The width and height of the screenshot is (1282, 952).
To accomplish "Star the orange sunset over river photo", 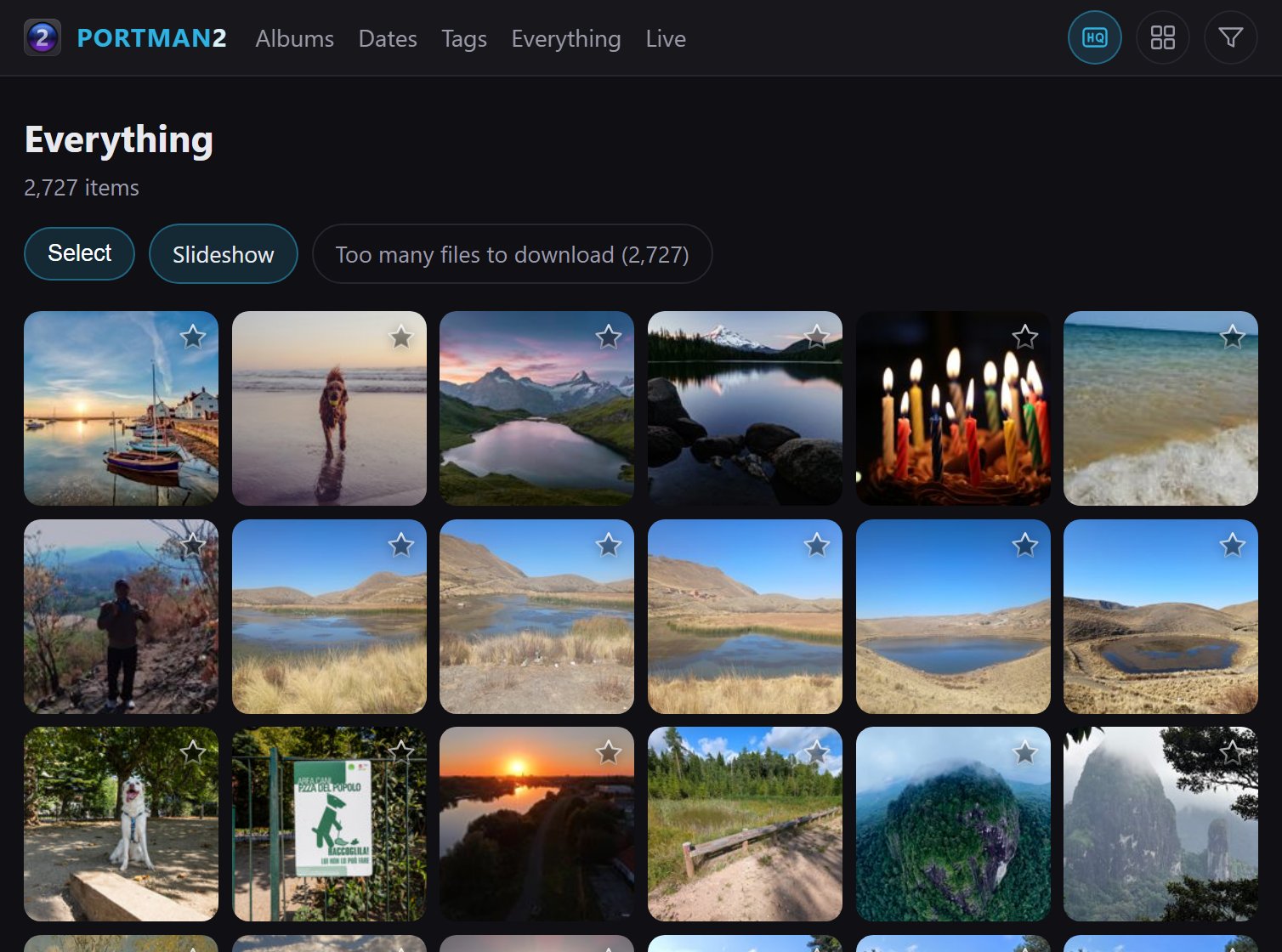I will pyautogui.click(x=609, y=752).
